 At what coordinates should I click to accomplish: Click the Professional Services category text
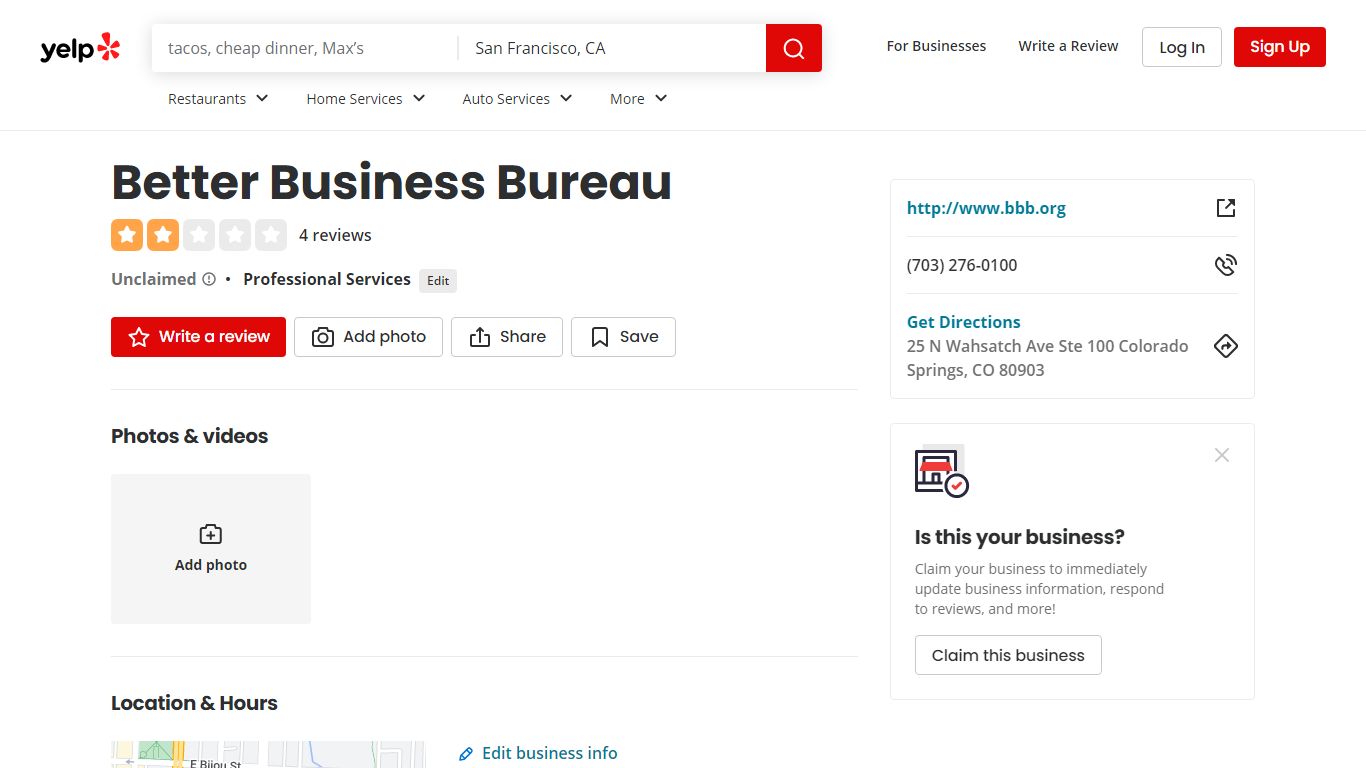pyautogui.click(x=327, y=279)
